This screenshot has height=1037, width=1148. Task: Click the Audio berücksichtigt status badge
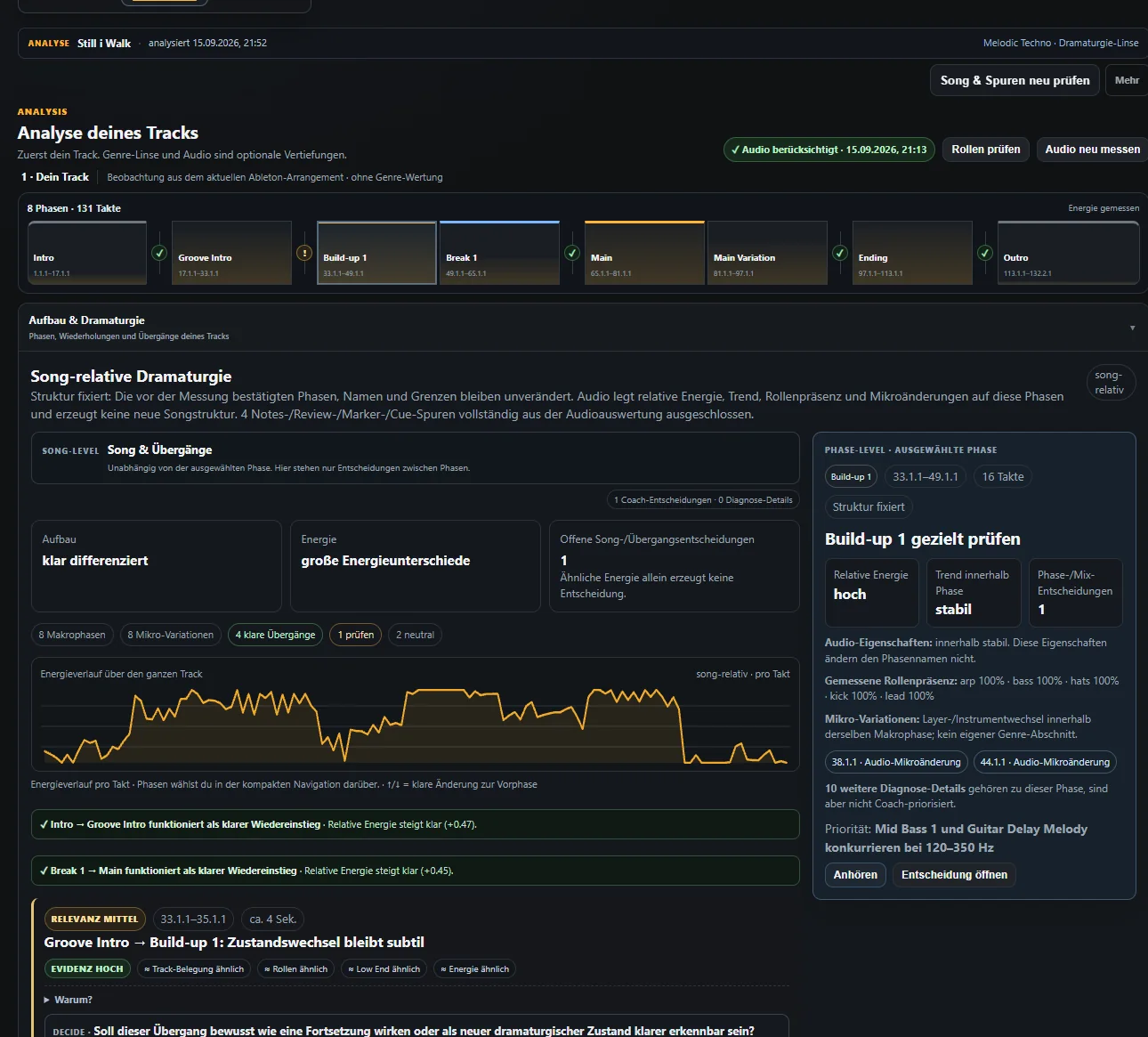829,150
